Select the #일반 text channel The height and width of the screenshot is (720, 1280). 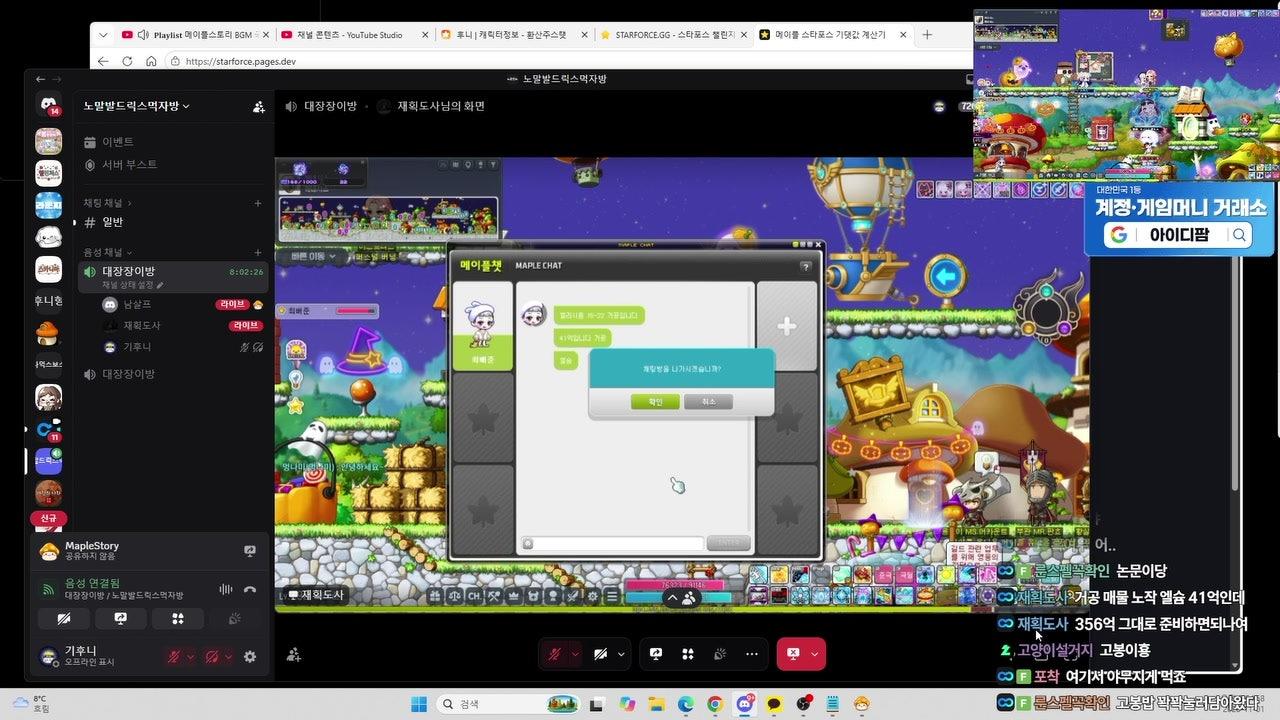(x=173, y=222)
